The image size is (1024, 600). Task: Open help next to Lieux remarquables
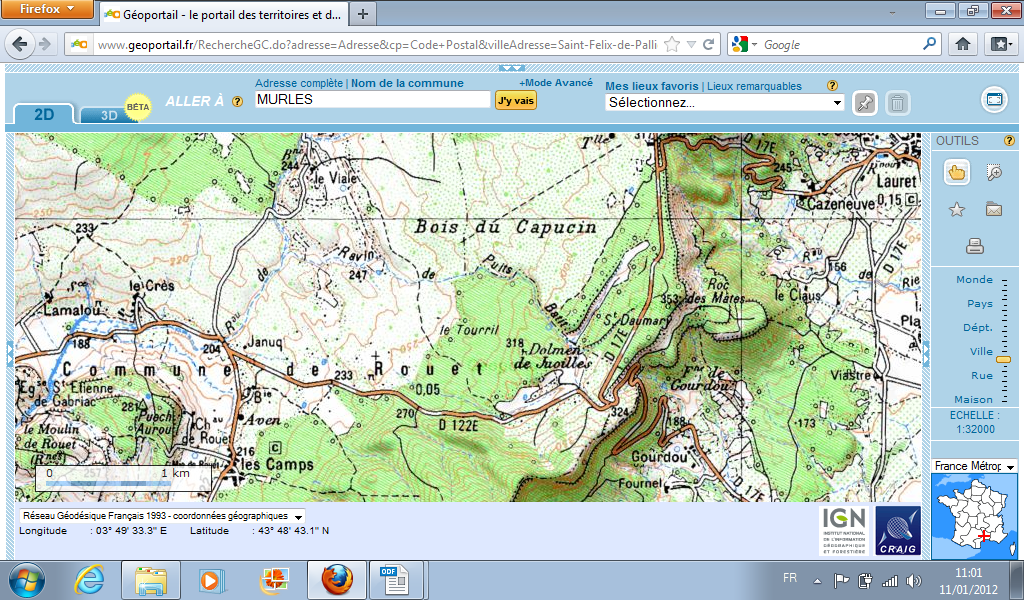(x=832, y=86)
